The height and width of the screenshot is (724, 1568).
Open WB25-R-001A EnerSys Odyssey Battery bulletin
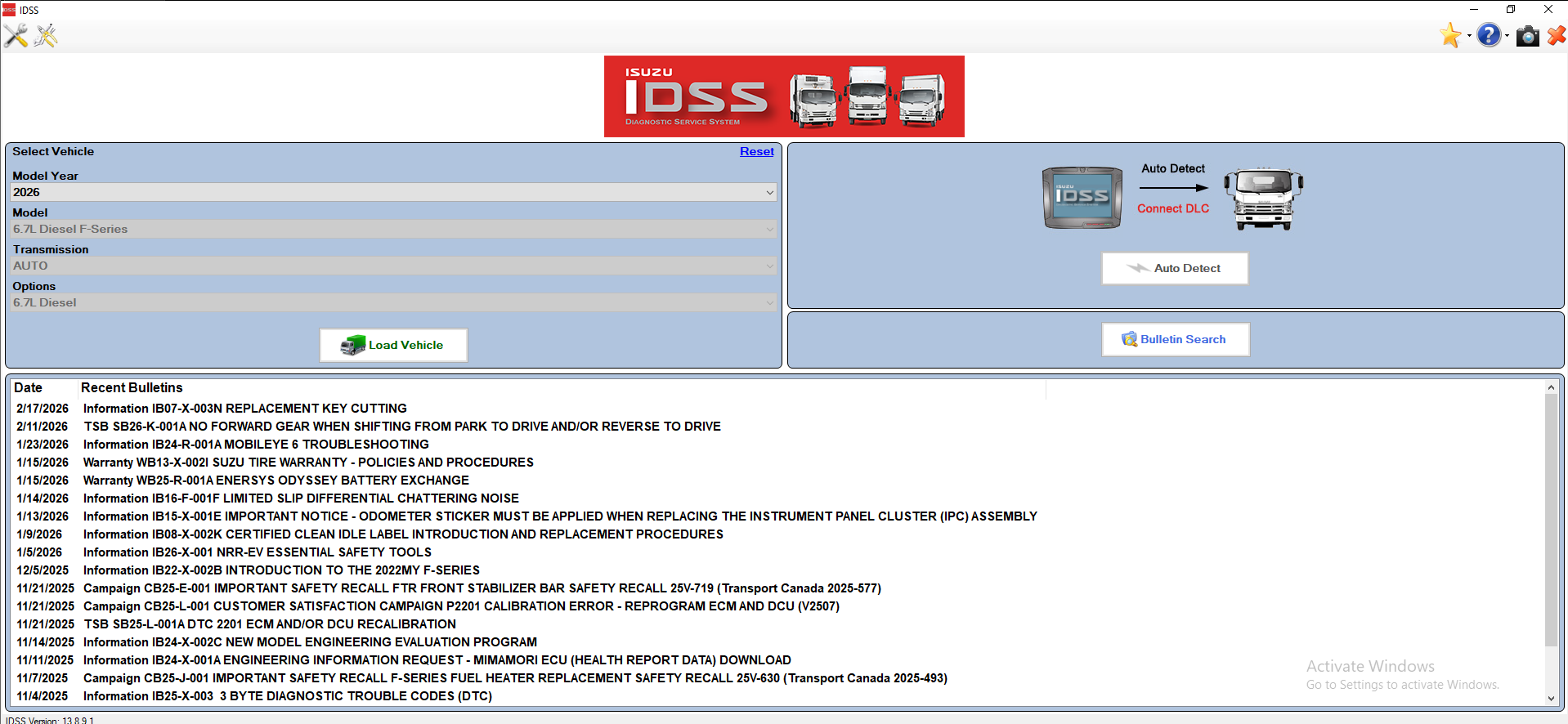(276, 480)
